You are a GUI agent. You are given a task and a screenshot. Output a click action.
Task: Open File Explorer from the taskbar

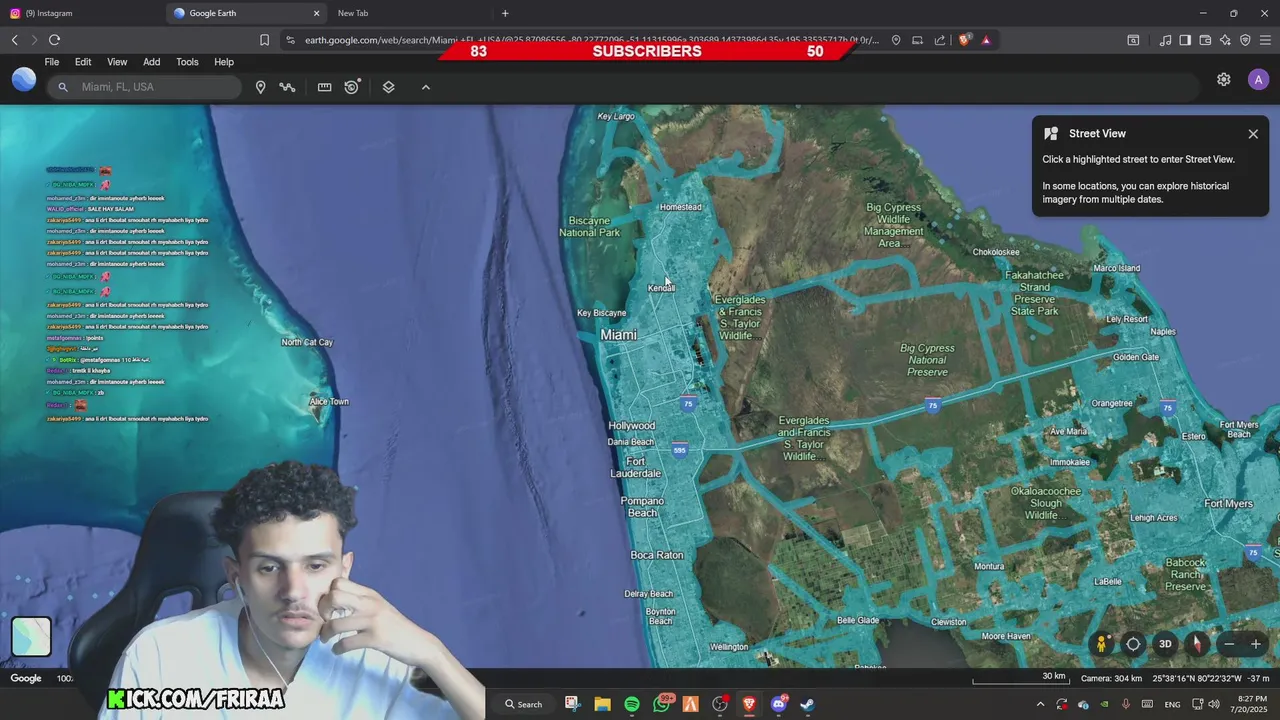pyautogui.click(x=602, y=704)
